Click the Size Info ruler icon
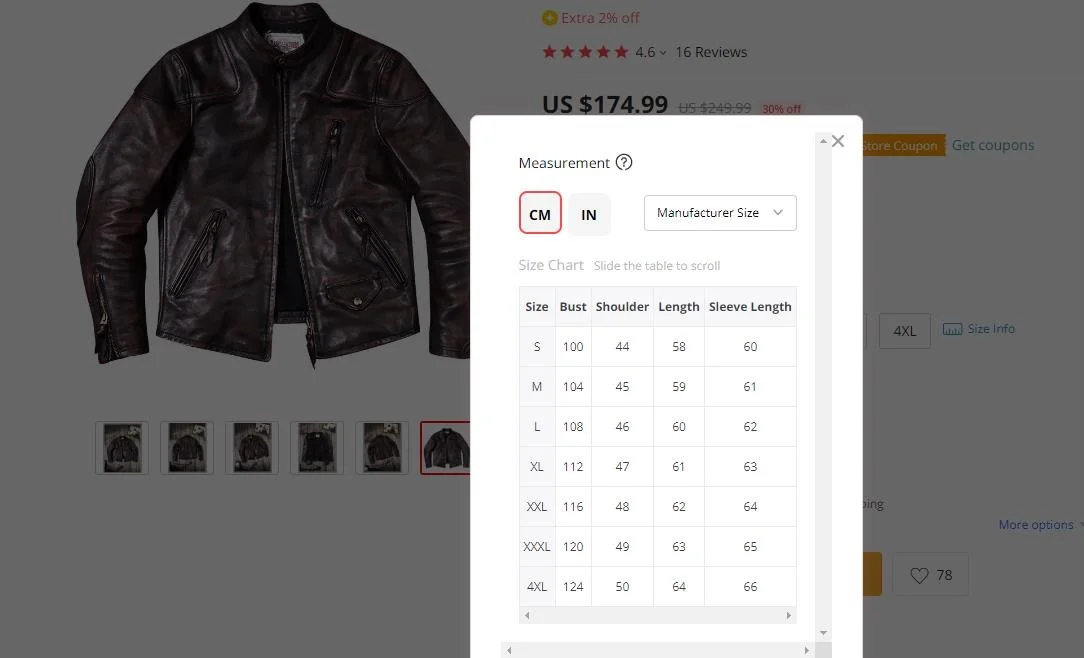1084x658 pixels. pos(952,329)
